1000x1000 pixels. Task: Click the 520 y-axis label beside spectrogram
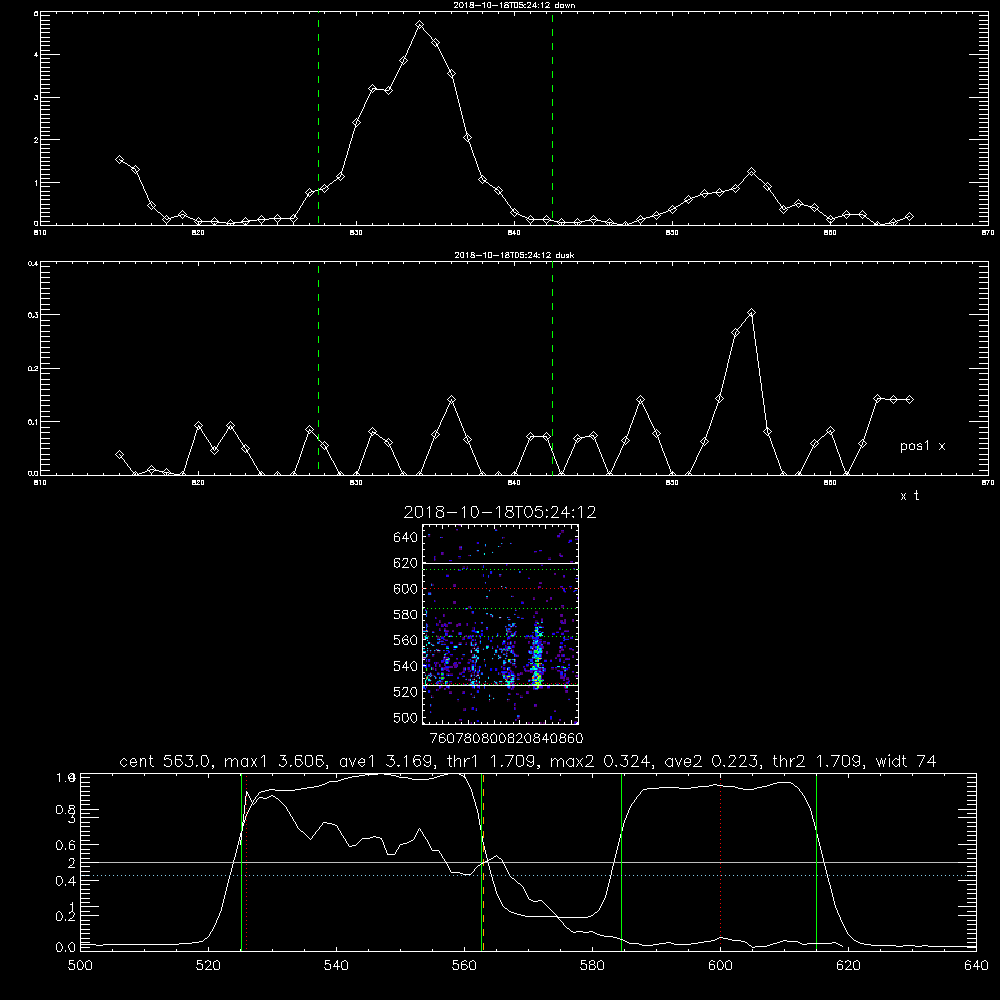click(405, 692)
